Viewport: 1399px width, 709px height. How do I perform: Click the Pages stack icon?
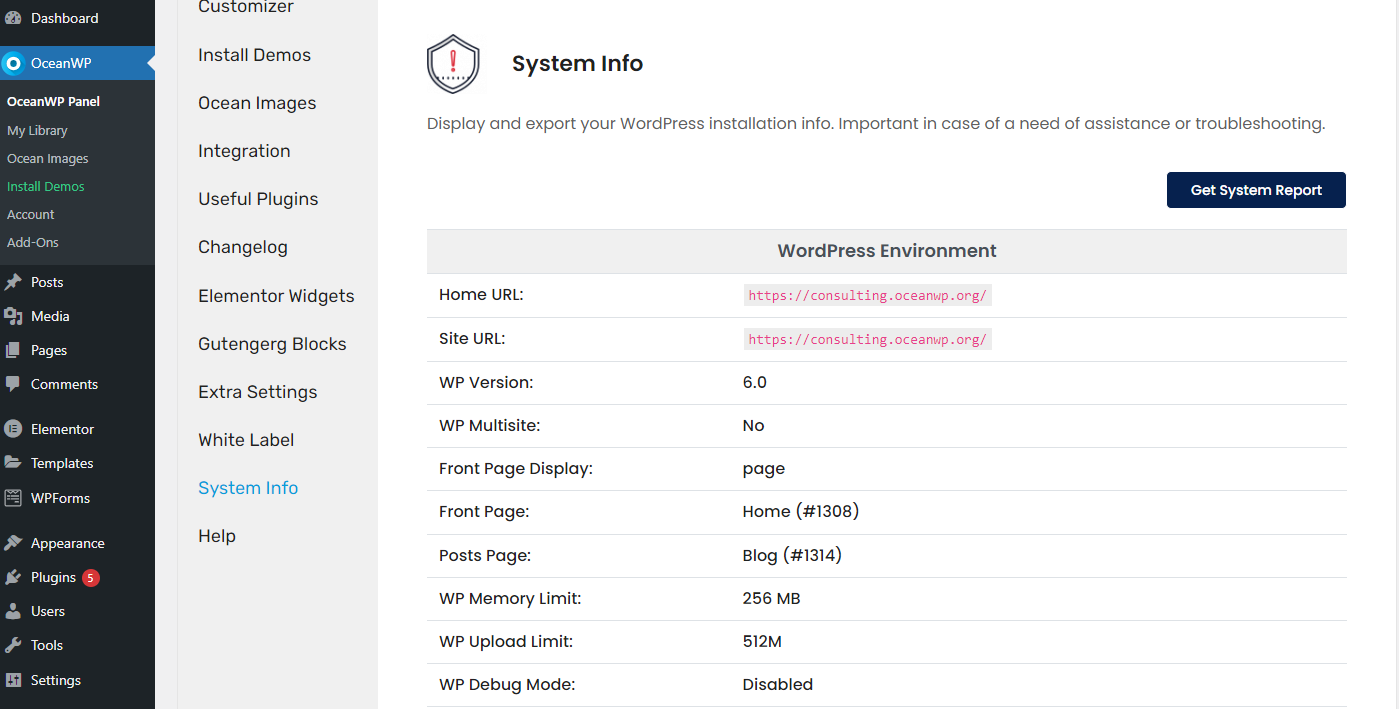click(13, 350)
